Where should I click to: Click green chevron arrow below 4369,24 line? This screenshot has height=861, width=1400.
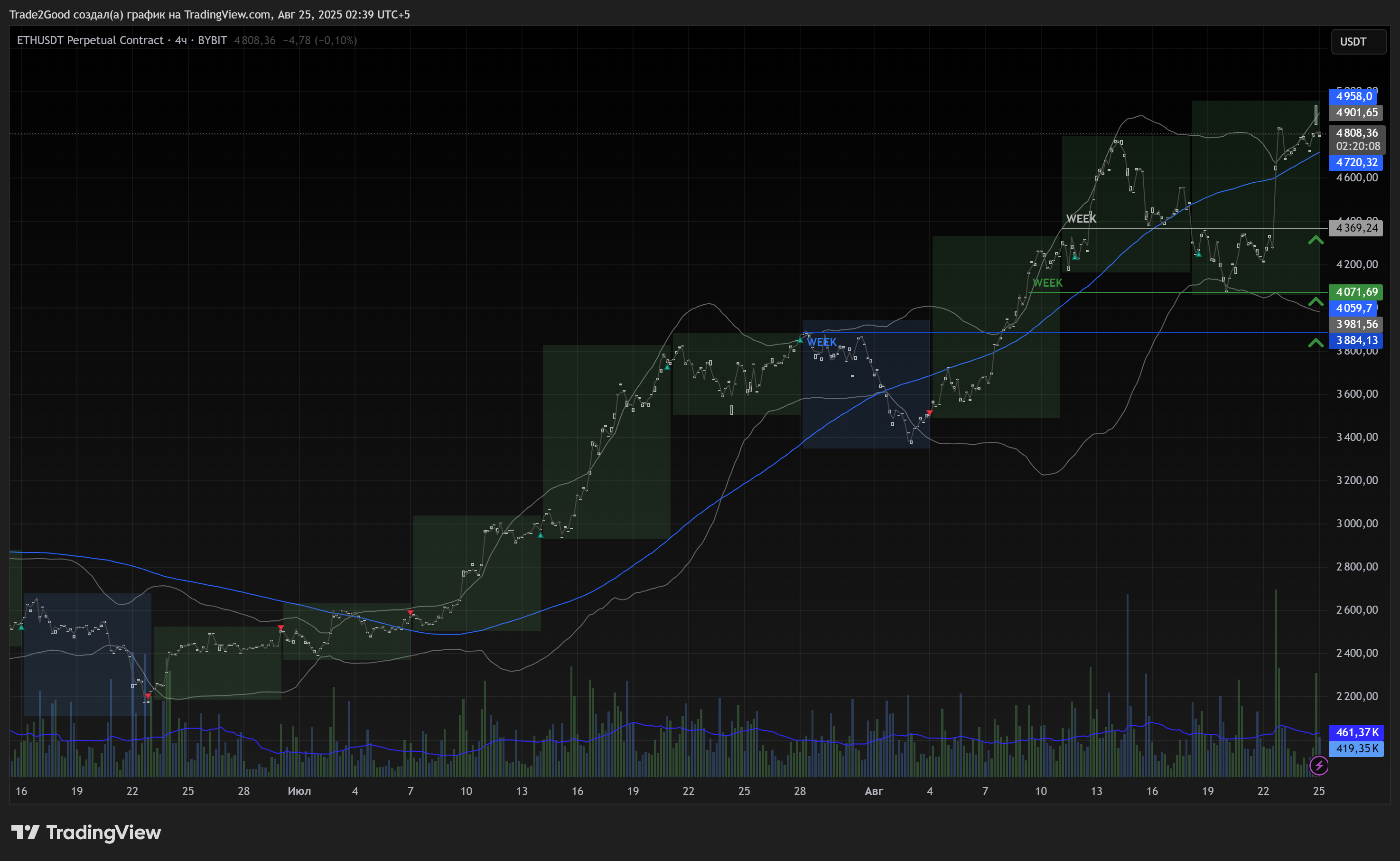1315,240
